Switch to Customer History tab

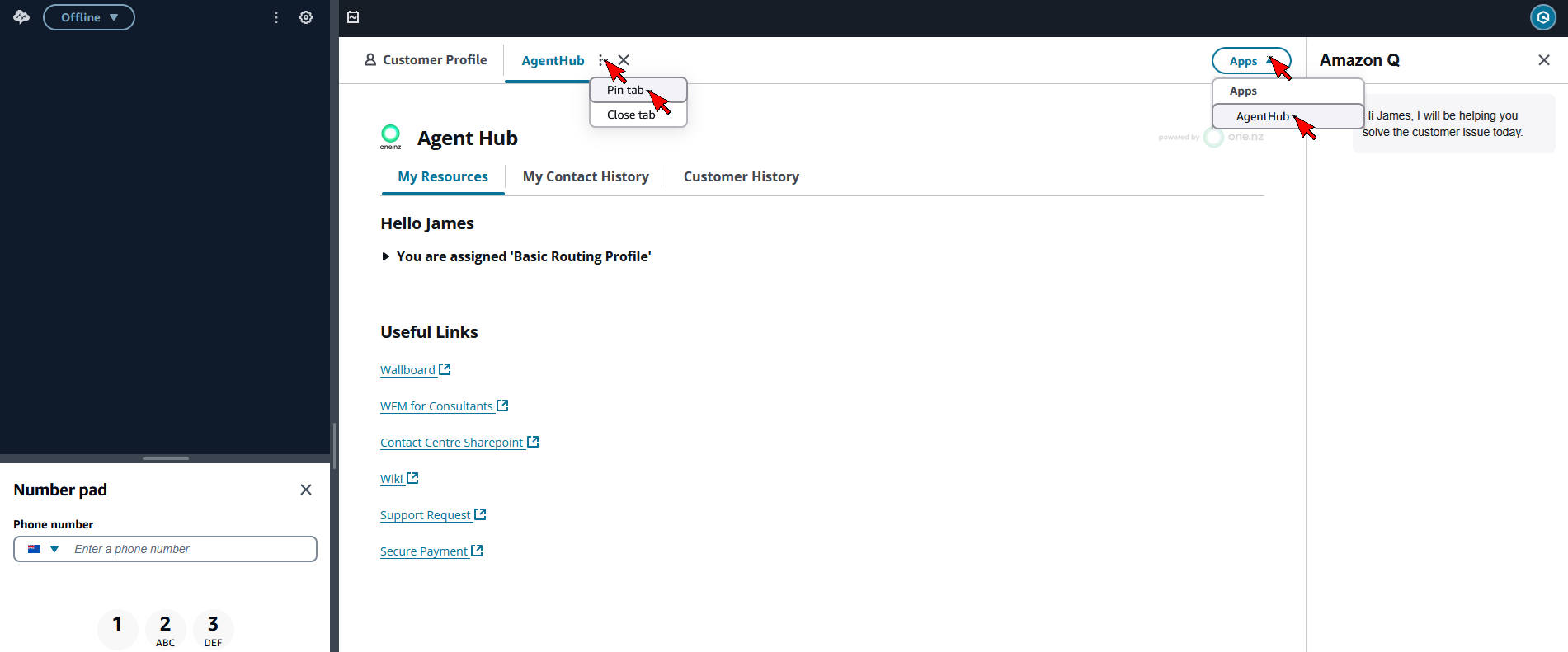[741, 176]
